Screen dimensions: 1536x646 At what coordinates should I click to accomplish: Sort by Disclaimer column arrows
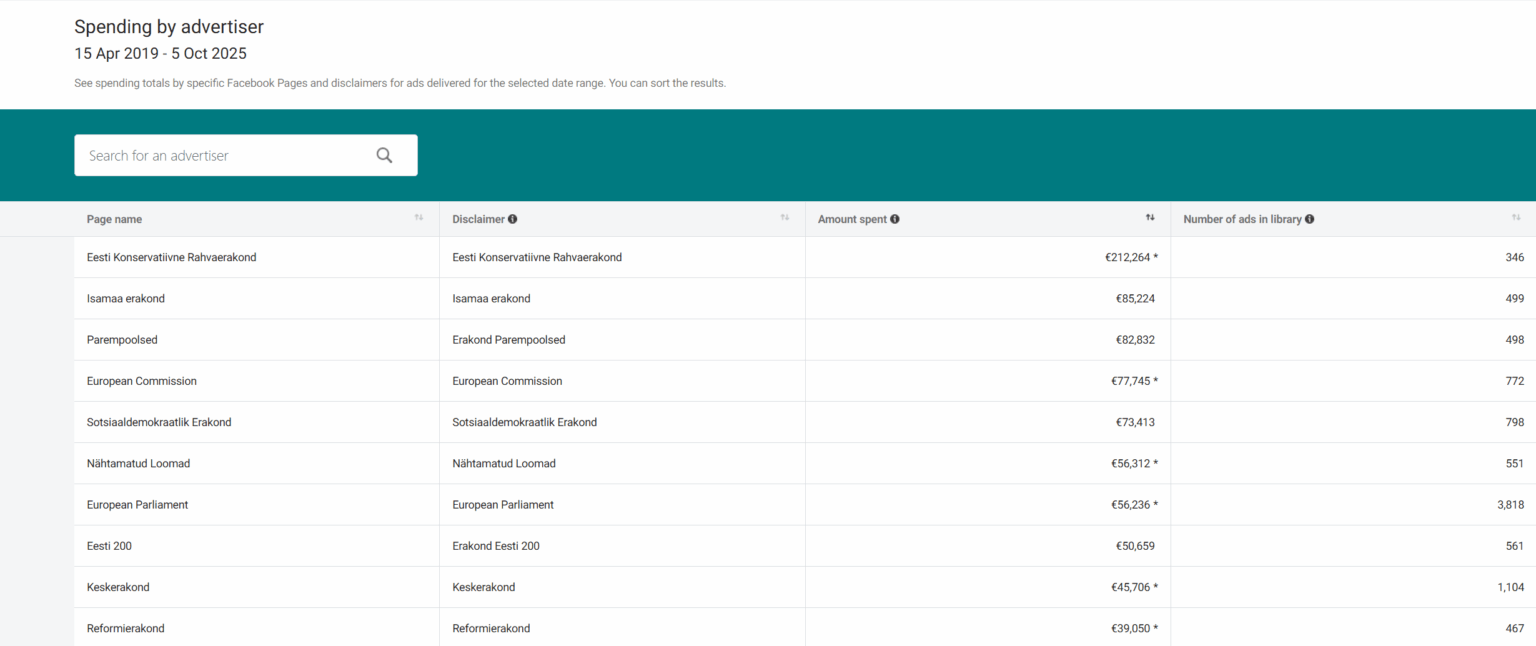pyautogui.click(x=785, y=218)
